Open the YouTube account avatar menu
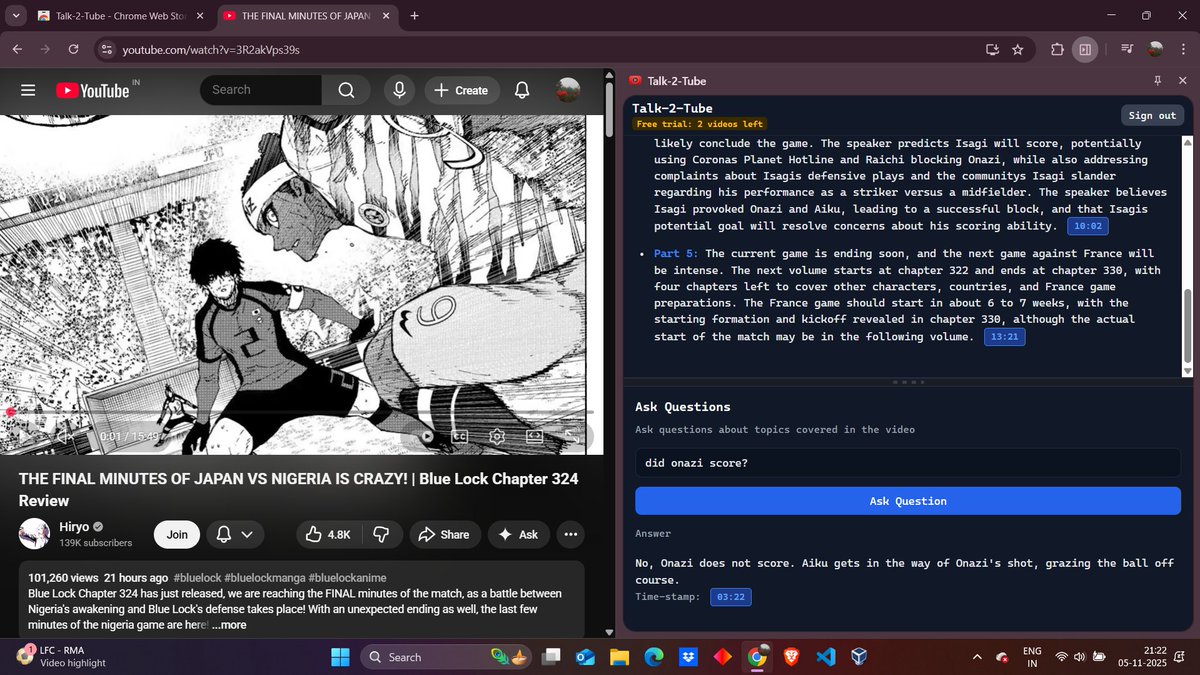The image size is (1200, 675). pyautogui.click(x=568, y=90)
